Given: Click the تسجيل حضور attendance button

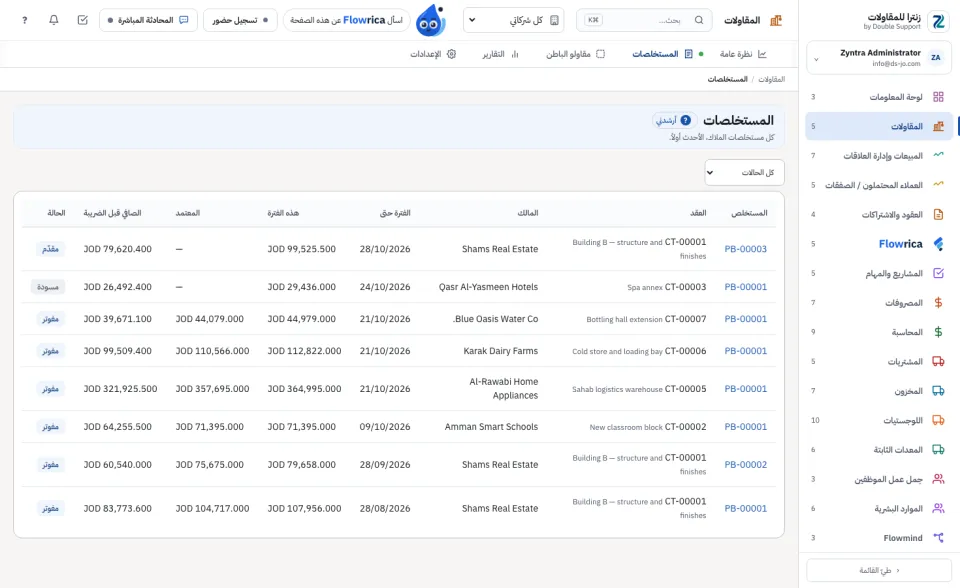Looking at the screenshot, I should (x=240, y=20).
